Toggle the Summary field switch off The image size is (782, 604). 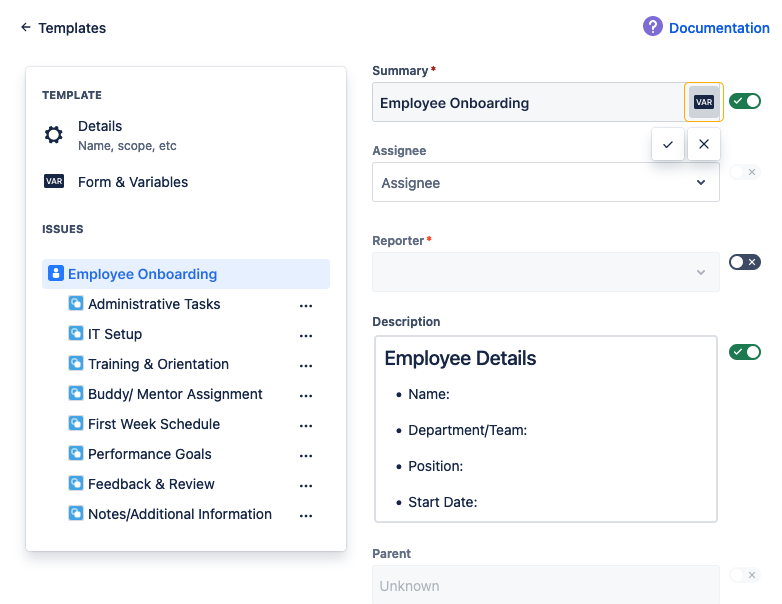pyautogui.click(x=745, y=101)
